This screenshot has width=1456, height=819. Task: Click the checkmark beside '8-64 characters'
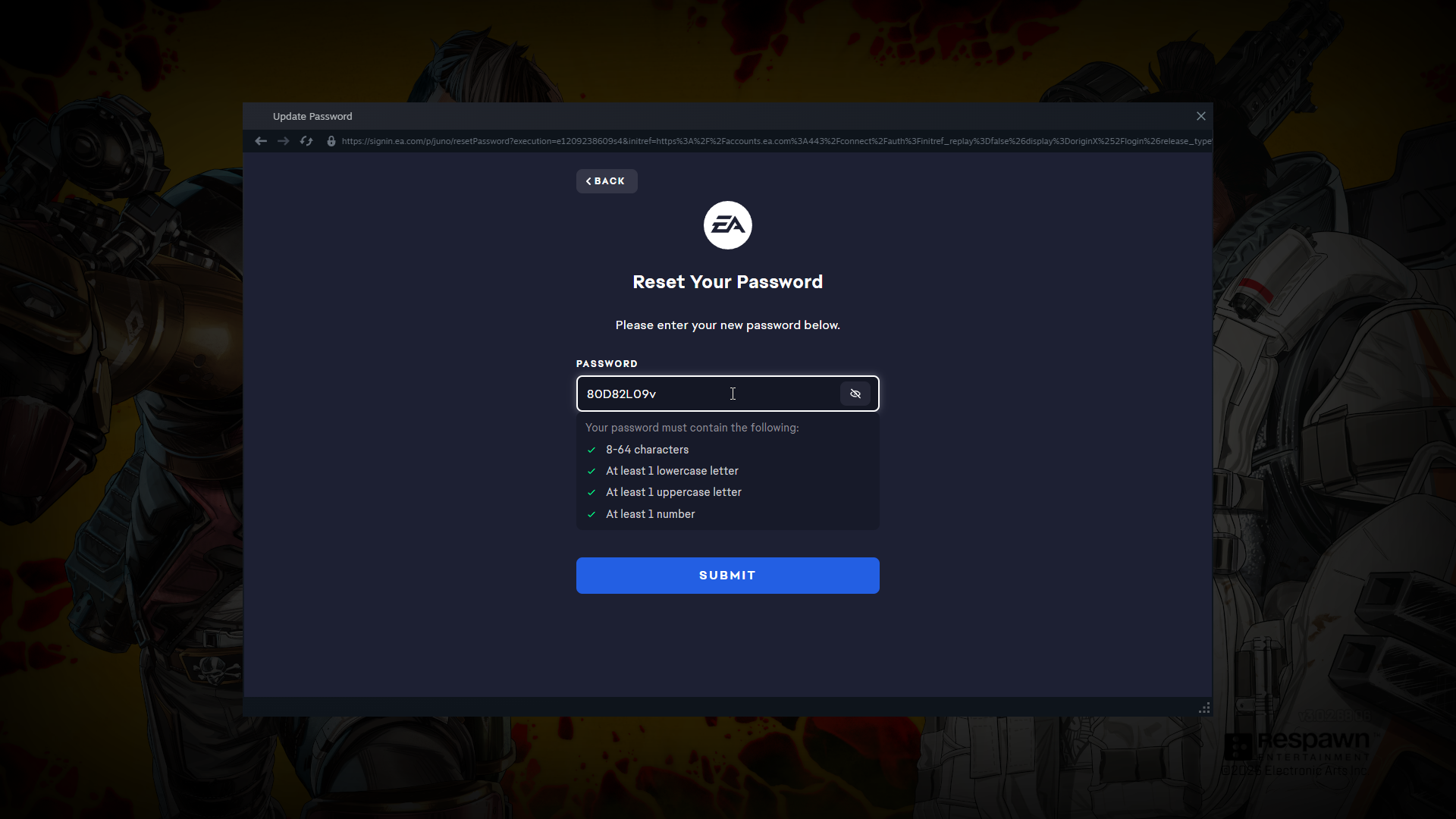pos(591,450)
